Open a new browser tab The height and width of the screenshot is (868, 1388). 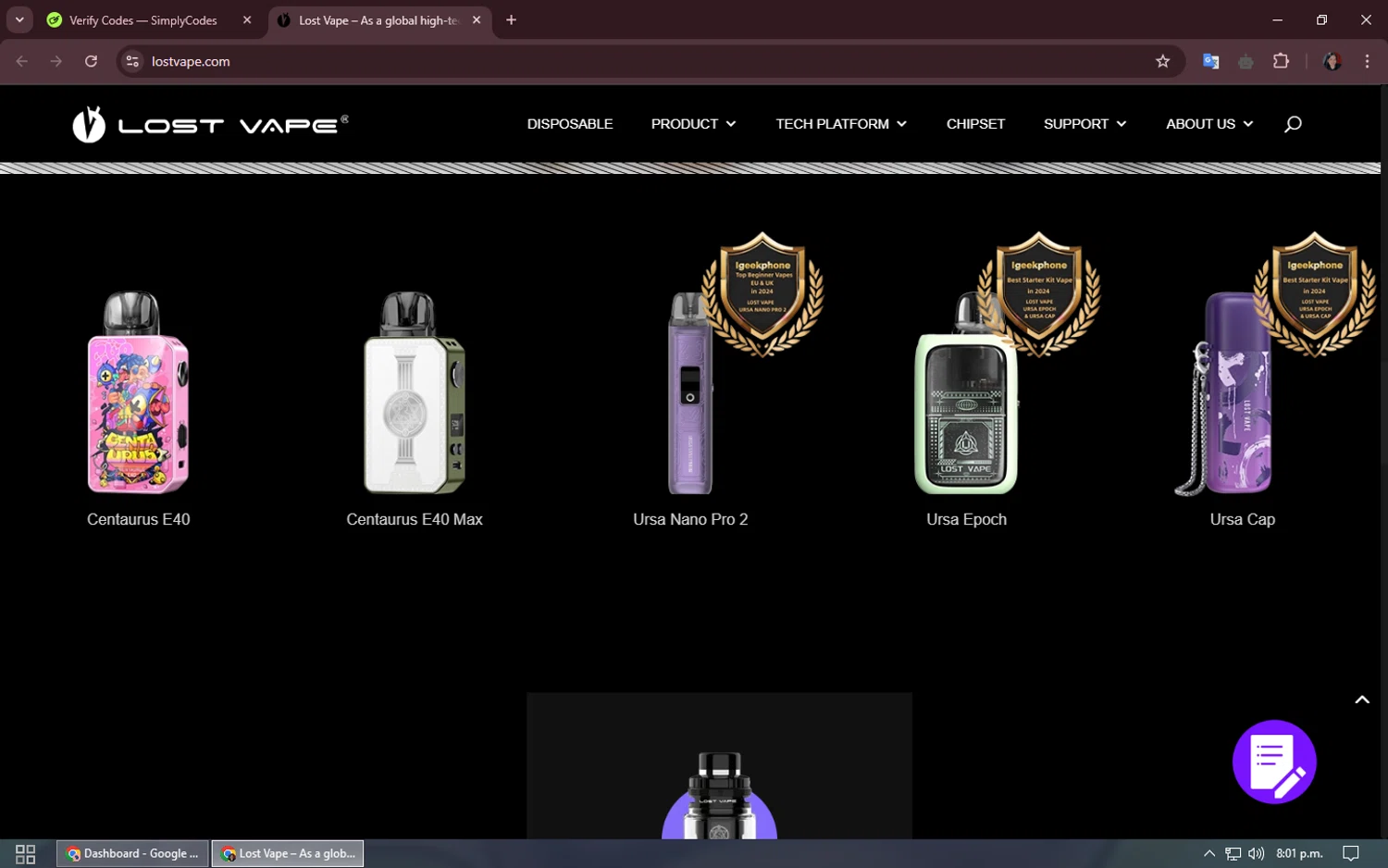pyautogui.click(x=511, y=19)
